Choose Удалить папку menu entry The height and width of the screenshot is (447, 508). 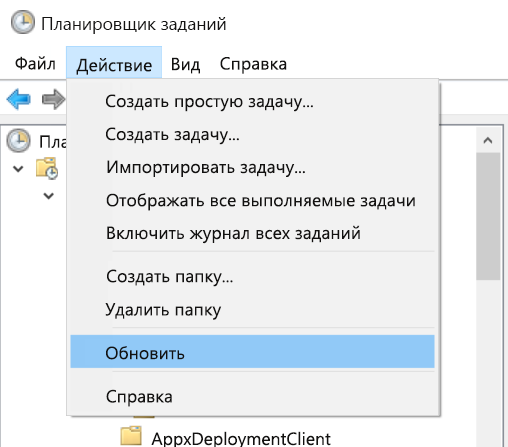point(252,309)
